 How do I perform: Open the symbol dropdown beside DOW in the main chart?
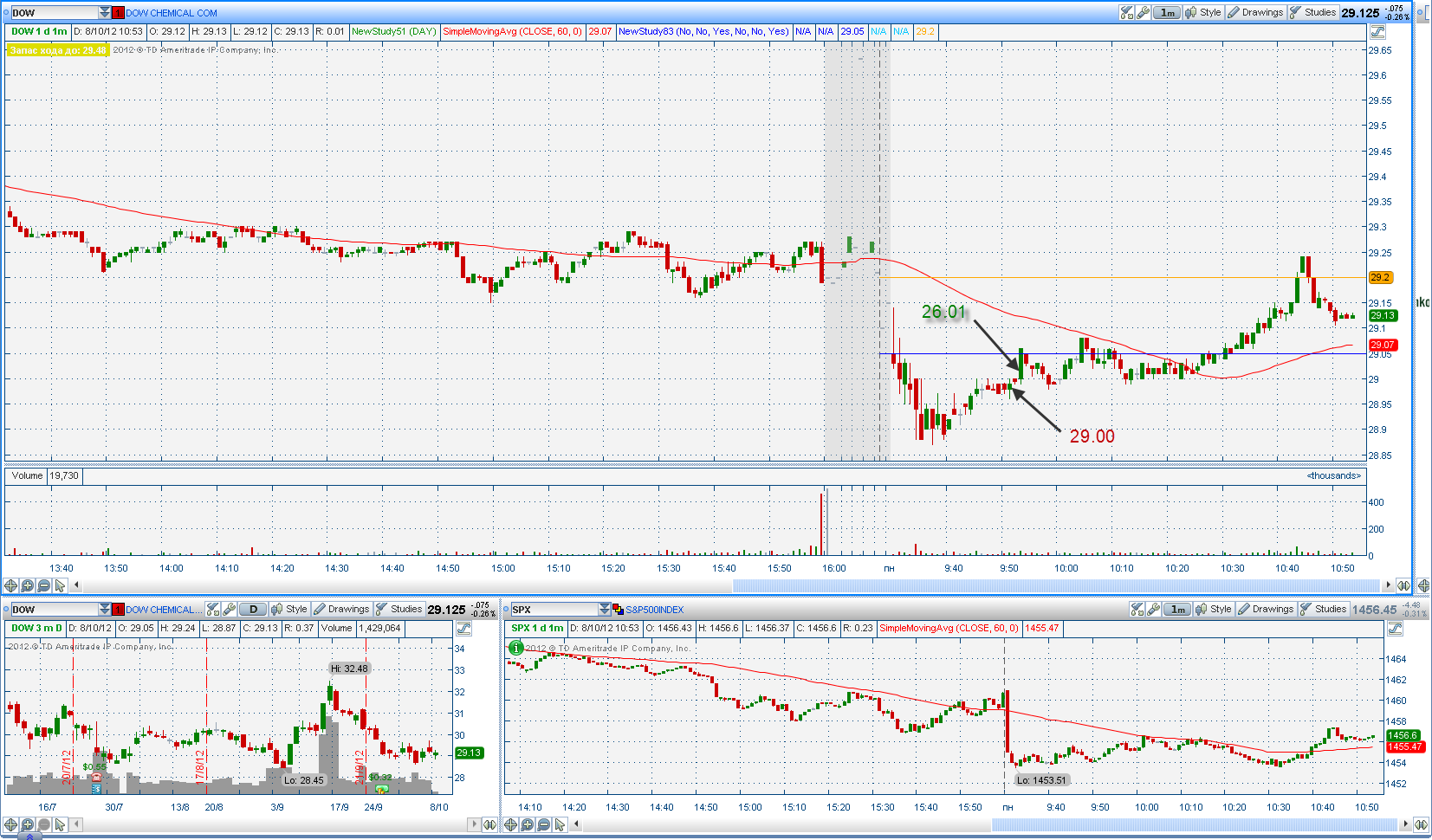coord(105,13)
